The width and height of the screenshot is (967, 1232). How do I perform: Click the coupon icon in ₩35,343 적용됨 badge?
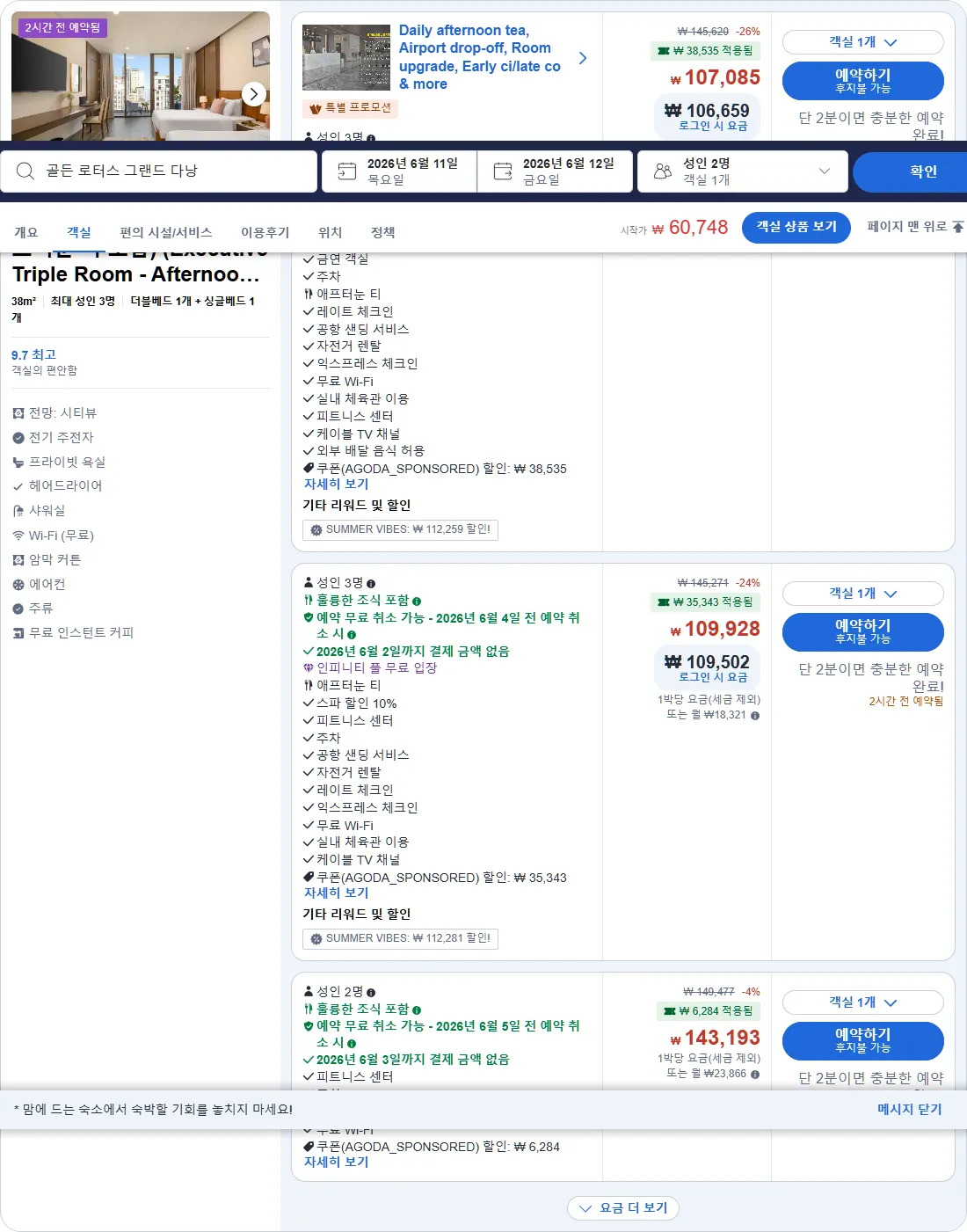[664, 602]
